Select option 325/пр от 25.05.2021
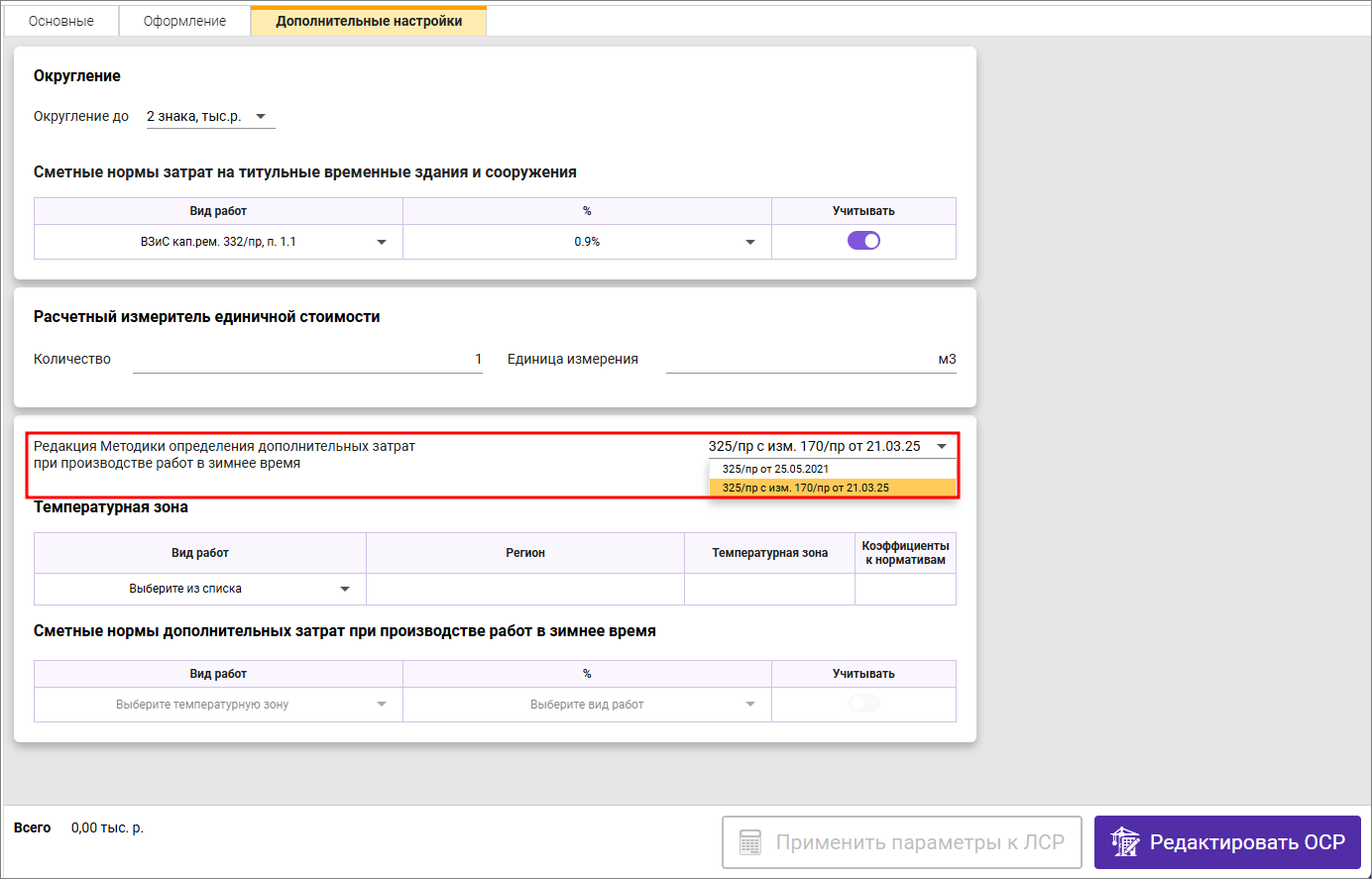Image resolution: width=1372 pixels, height=879 pixels. coord(775,469)
